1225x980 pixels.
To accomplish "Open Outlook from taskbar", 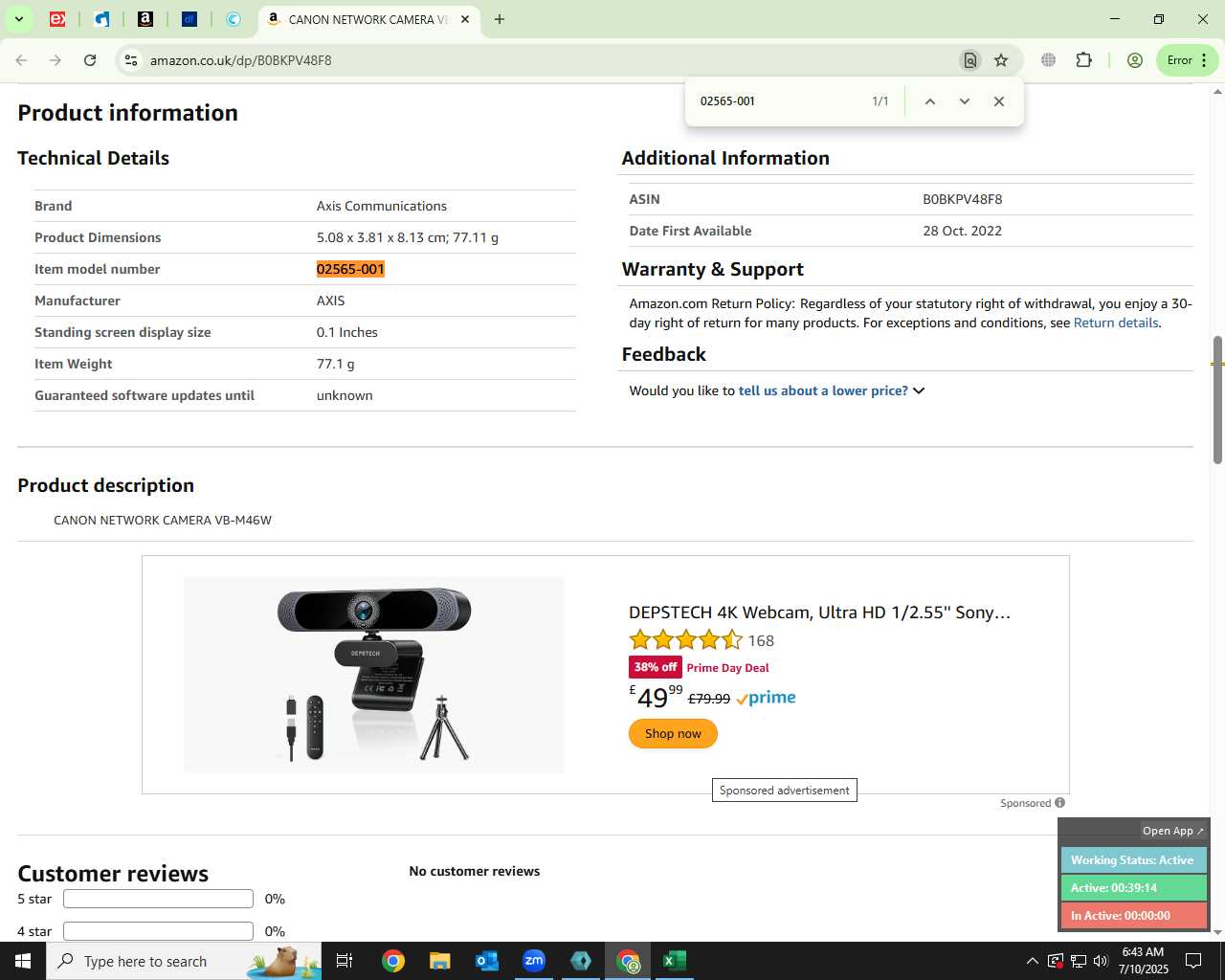I will pyautogui.click(x=487, y=961).
